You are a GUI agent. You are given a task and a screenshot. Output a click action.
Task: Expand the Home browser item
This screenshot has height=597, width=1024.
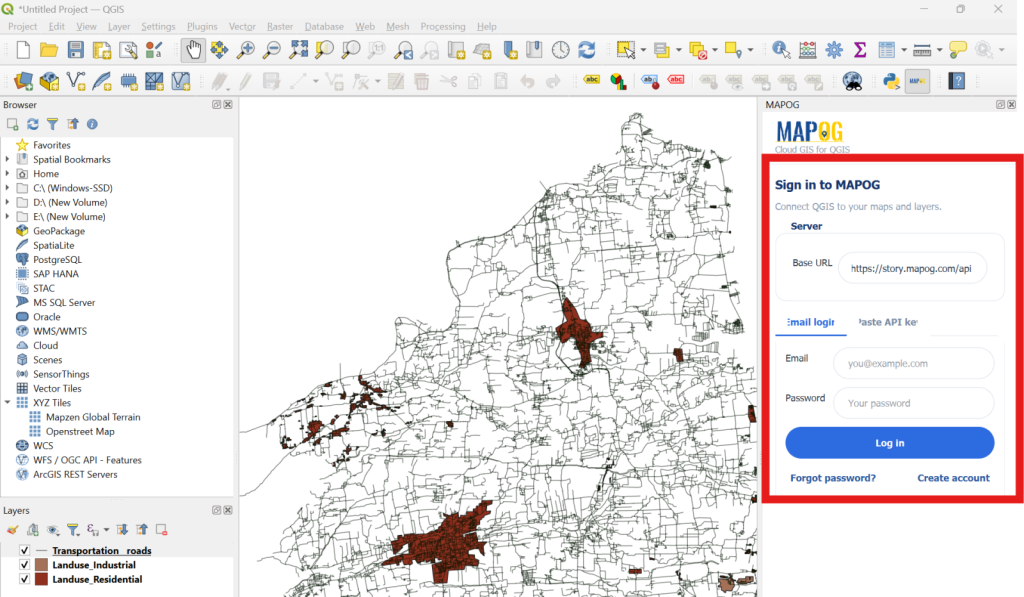pyautogui.click(x=7, y=174)
